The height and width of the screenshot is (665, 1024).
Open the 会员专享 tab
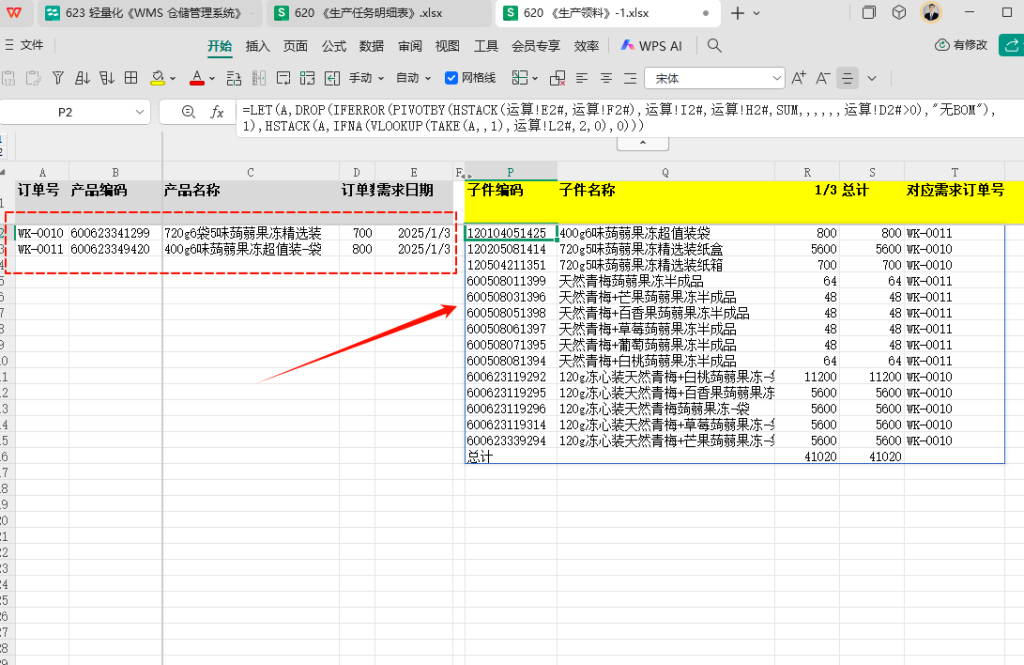(x=536, y=46)
